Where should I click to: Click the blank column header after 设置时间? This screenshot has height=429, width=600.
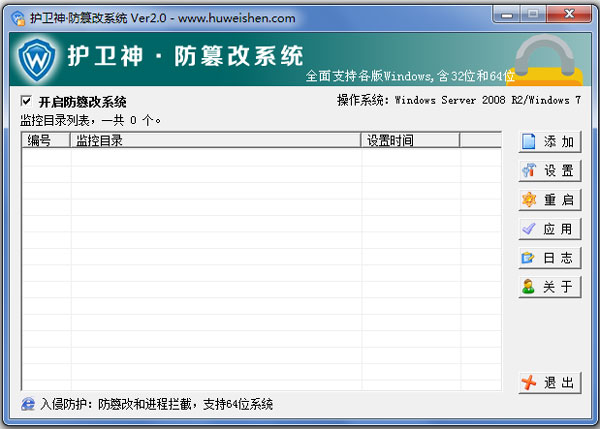tap(480, 141)
